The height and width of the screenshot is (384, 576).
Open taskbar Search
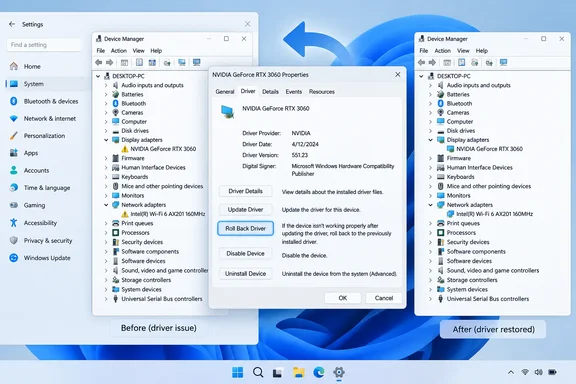(258, 372)
